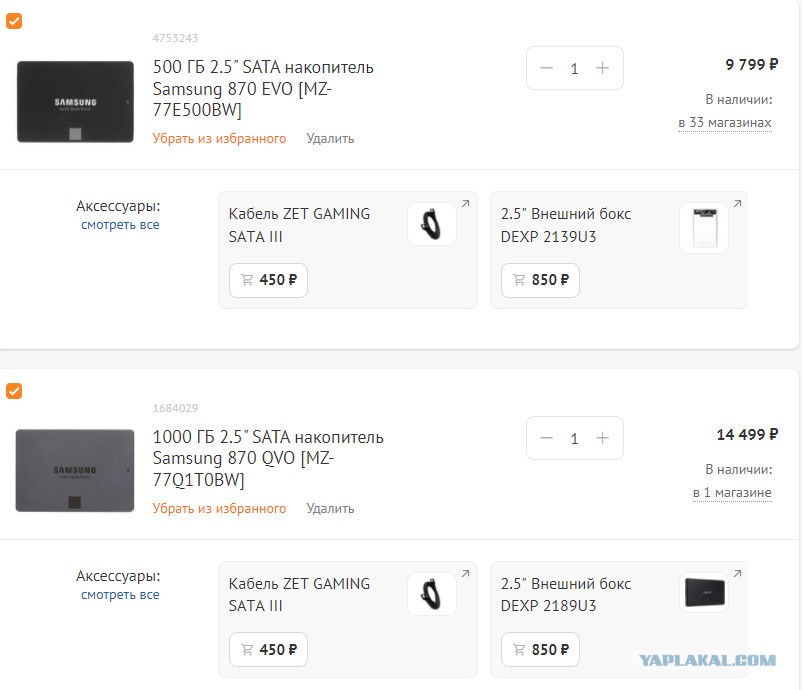Show the 33 stores availability list
802x690 pixels.
[x=725, y=123]
